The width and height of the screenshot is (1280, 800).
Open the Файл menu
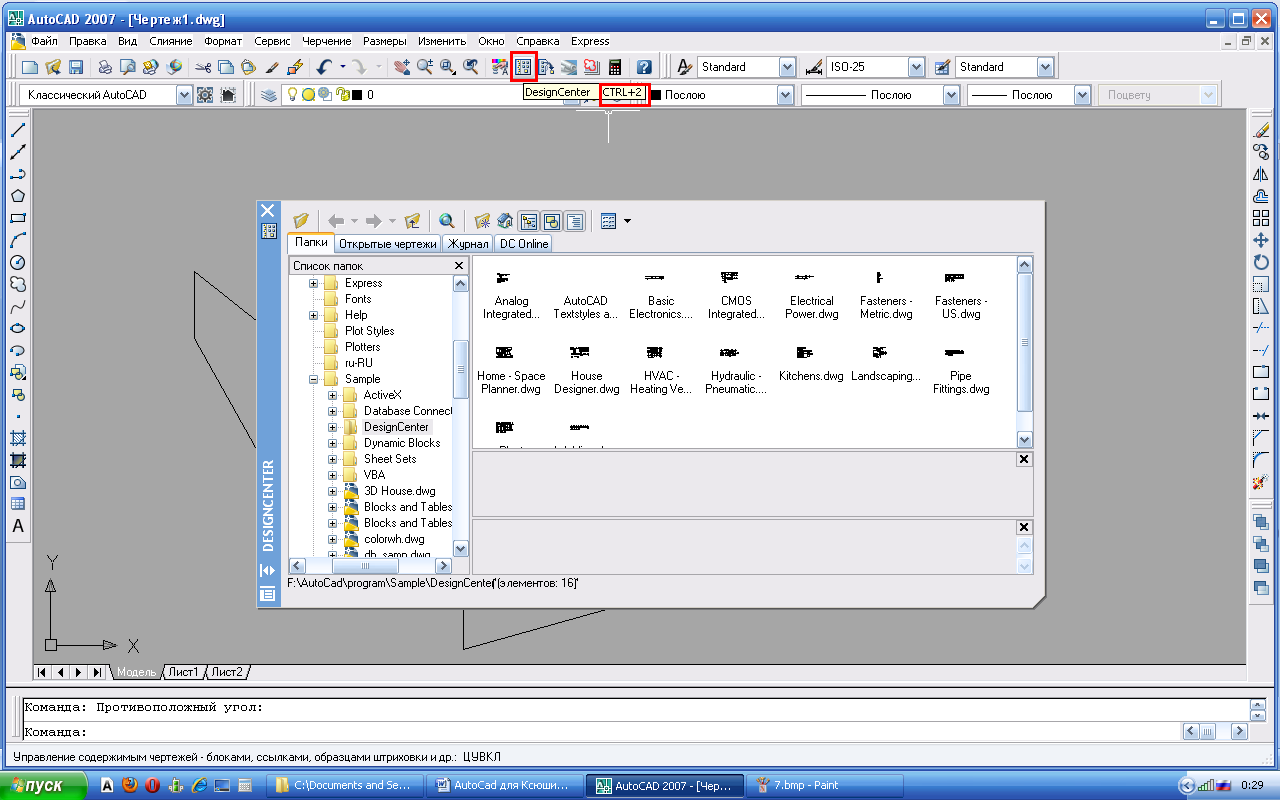coord(44,41)
